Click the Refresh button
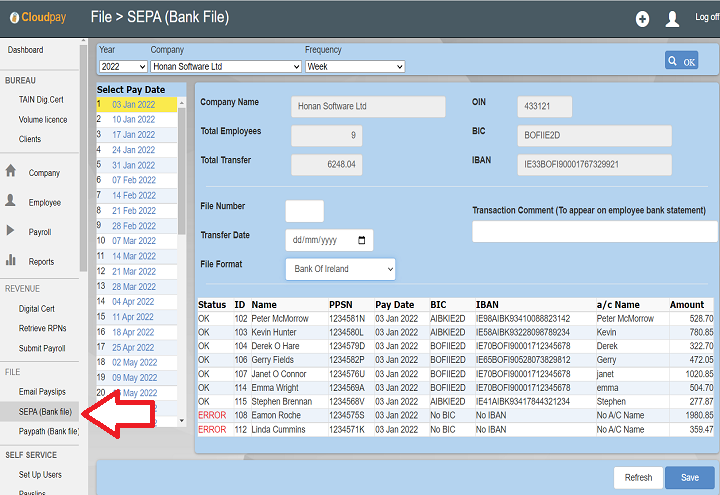The image size is (720, 495). click(638, 478)
